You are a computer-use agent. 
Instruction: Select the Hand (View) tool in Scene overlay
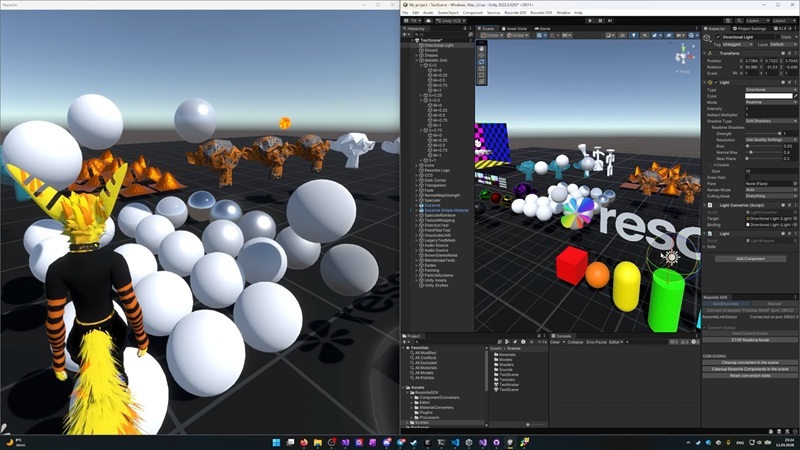[x=481, y=49]
